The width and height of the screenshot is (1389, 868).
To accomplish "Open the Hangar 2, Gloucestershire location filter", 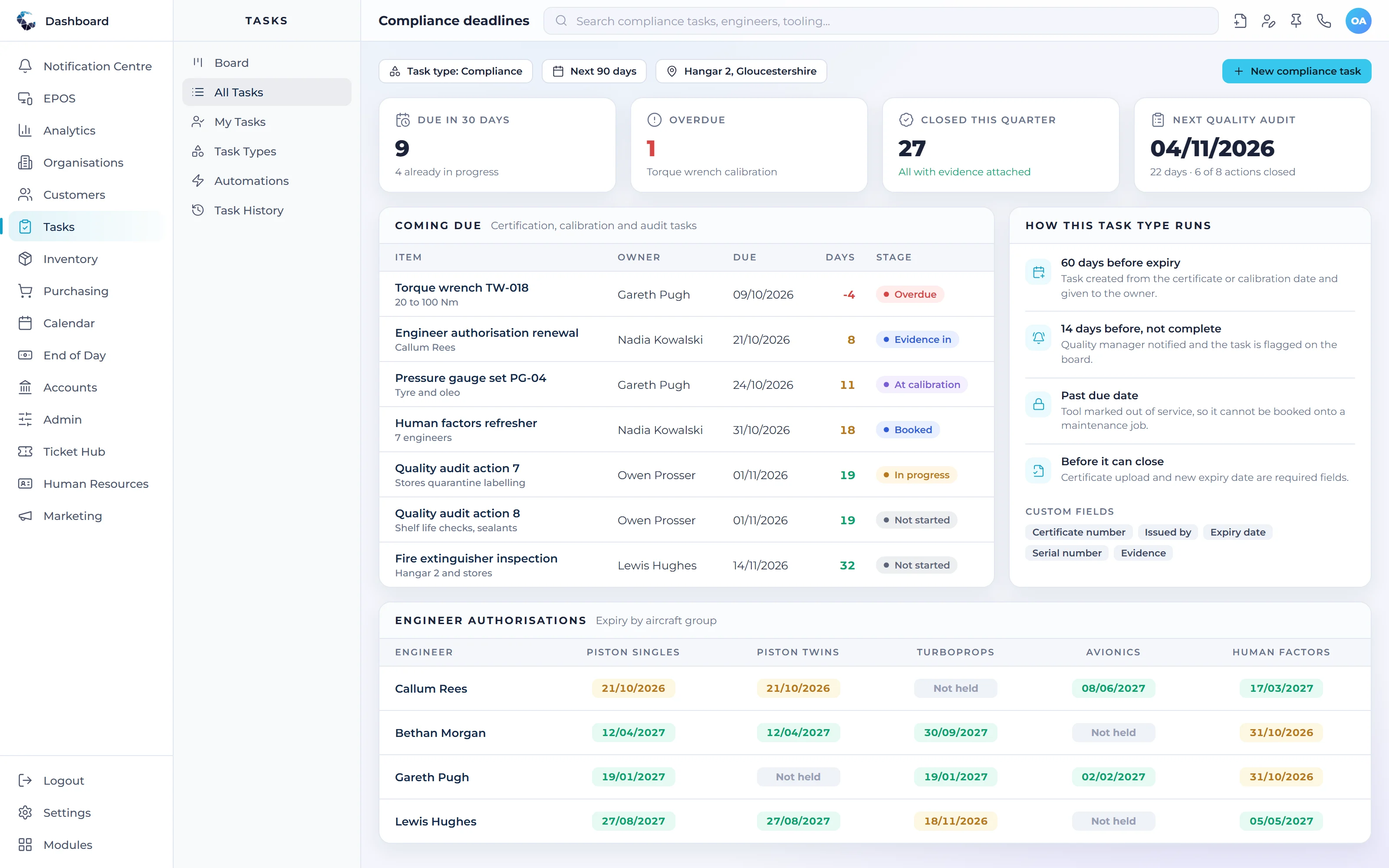I will point(741,71).
